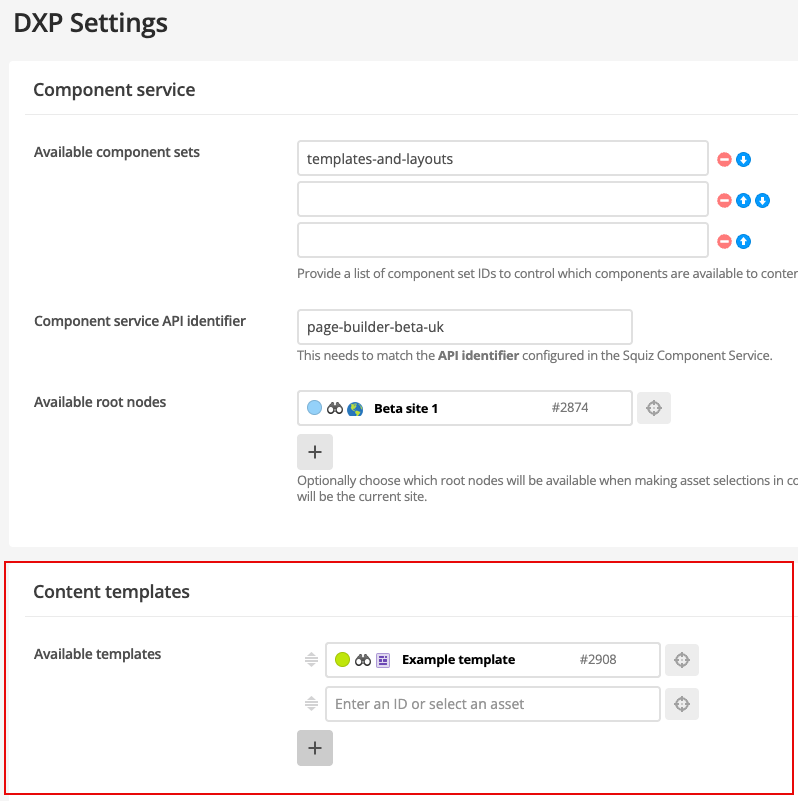Click the blue status circle on Beta site 1
The height and width of the screenshot is (801, 798).
coord(312,408)
